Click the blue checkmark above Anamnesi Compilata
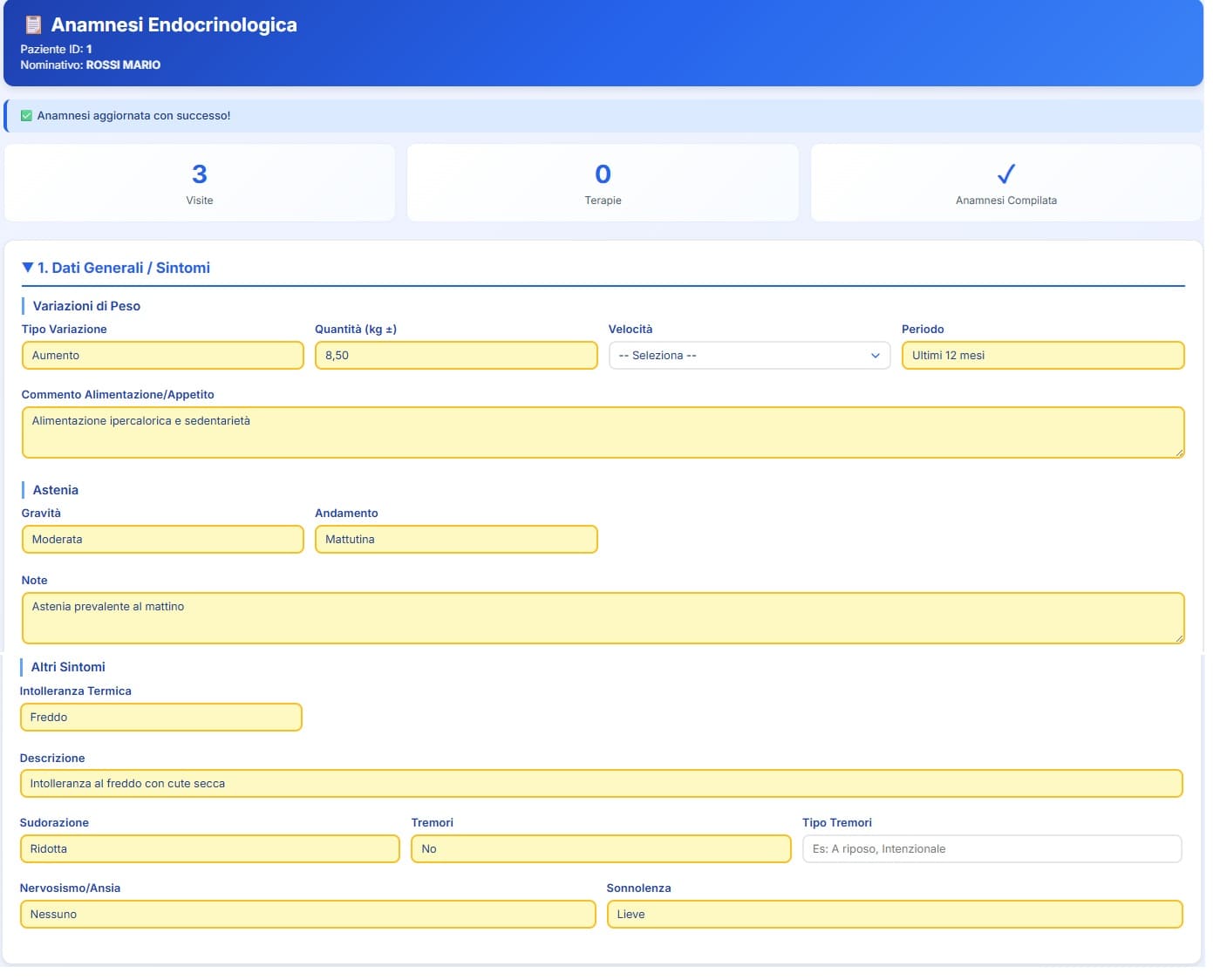Screen dimensions: 1213x980 [x=1005, y=174]
